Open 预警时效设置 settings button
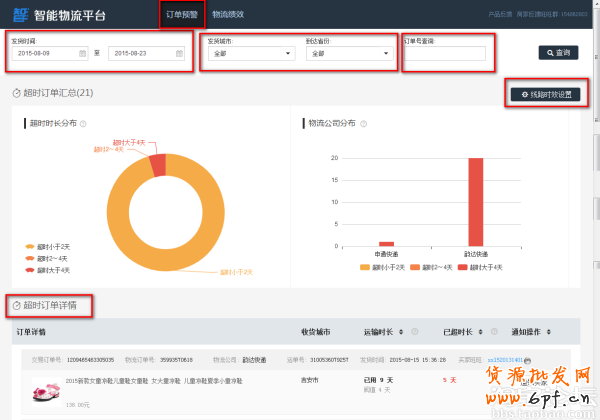The height and width of the screenshot is (420, 600). pos(544,94)
